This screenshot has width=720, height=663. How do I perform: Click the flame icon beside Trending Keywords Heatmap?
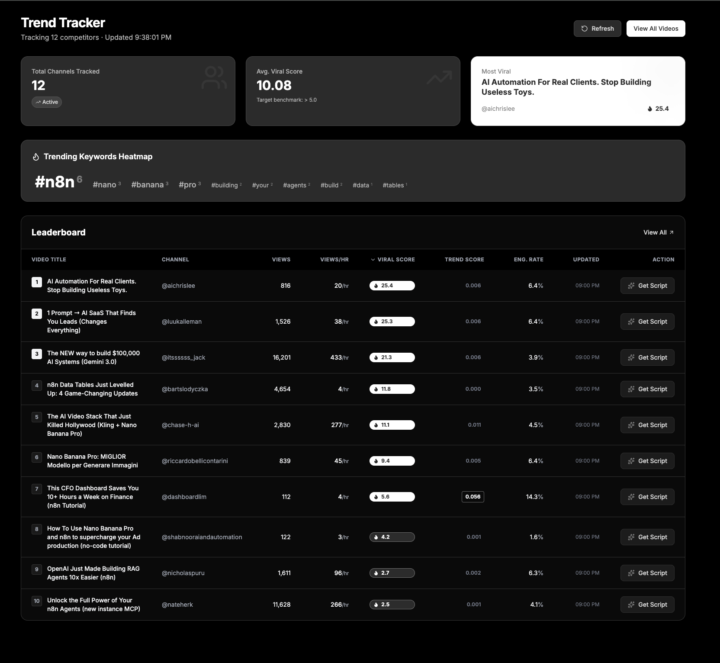pyautogui.click(x=36, y=157)
